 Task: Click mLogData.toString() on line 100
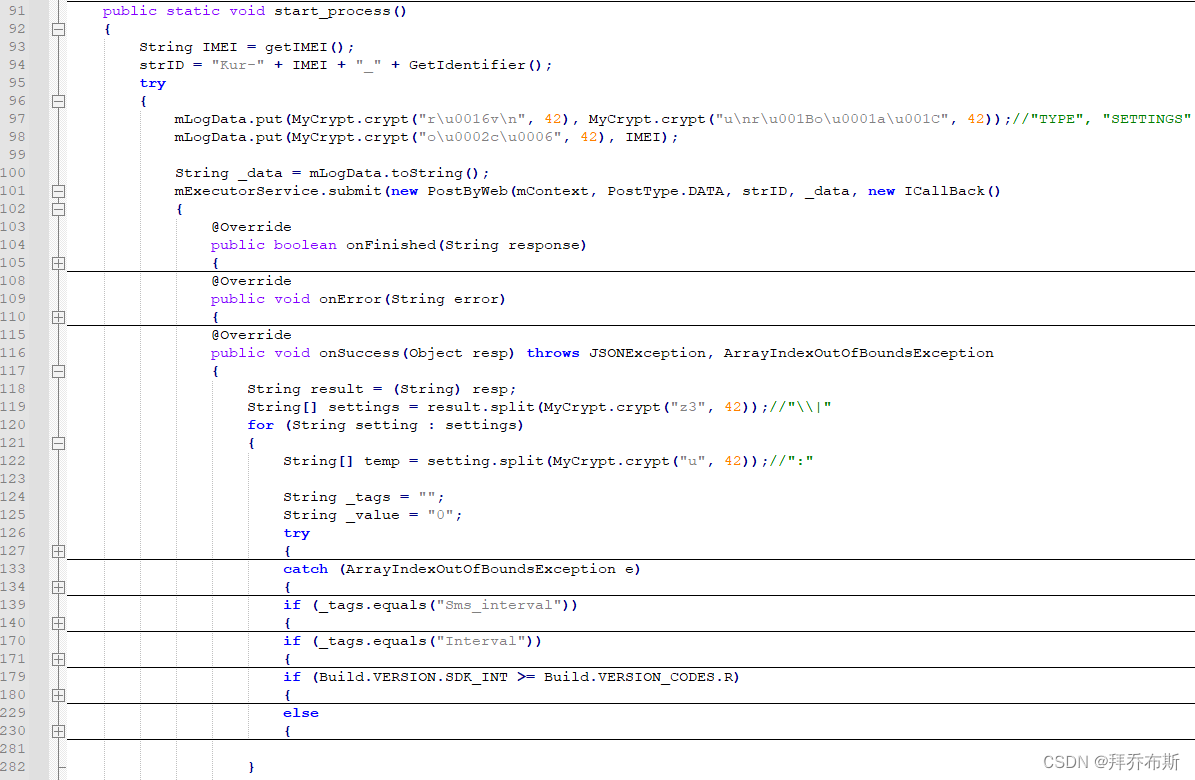(x=394, y=173)
